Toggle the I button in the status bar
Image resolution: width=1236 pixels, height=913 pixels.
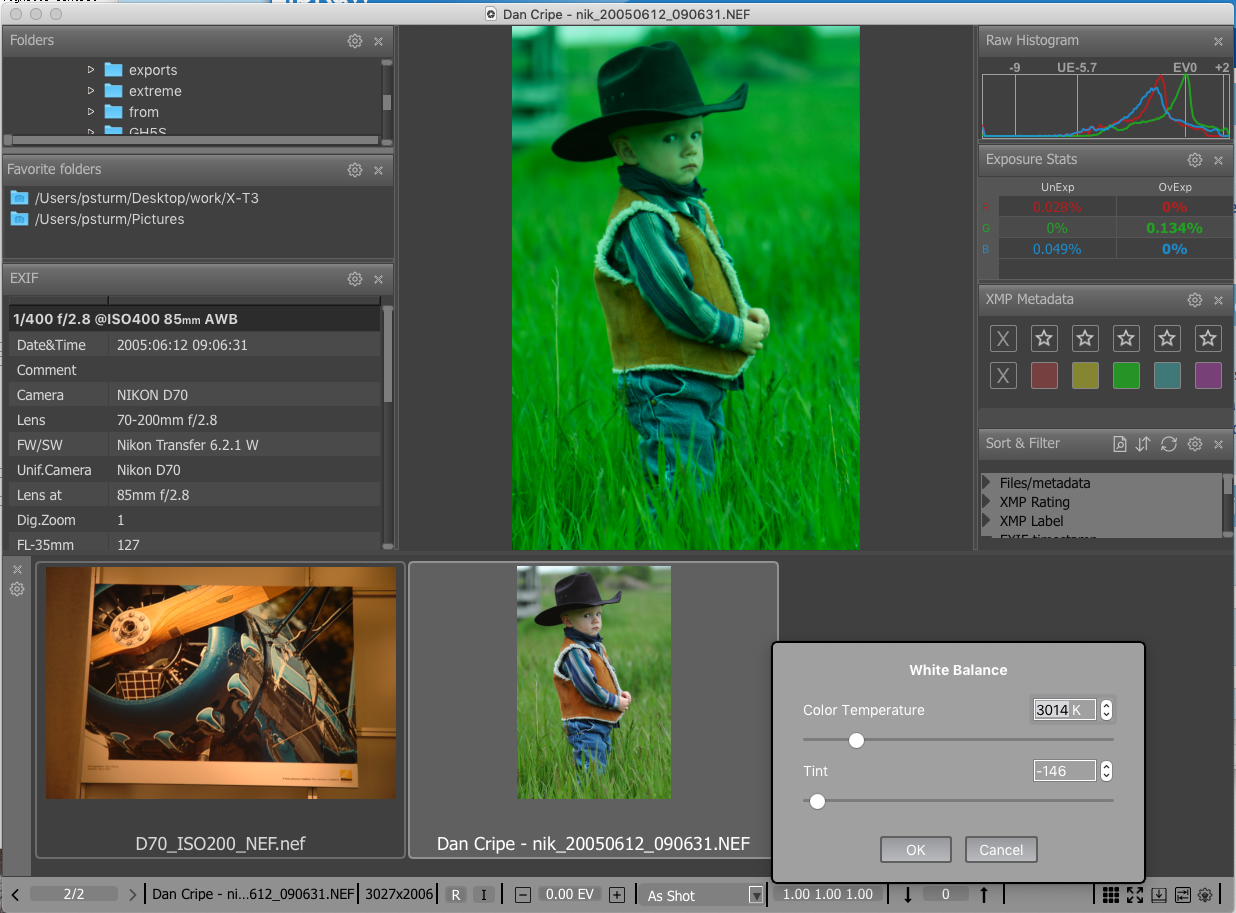click(x=484, y=895)
